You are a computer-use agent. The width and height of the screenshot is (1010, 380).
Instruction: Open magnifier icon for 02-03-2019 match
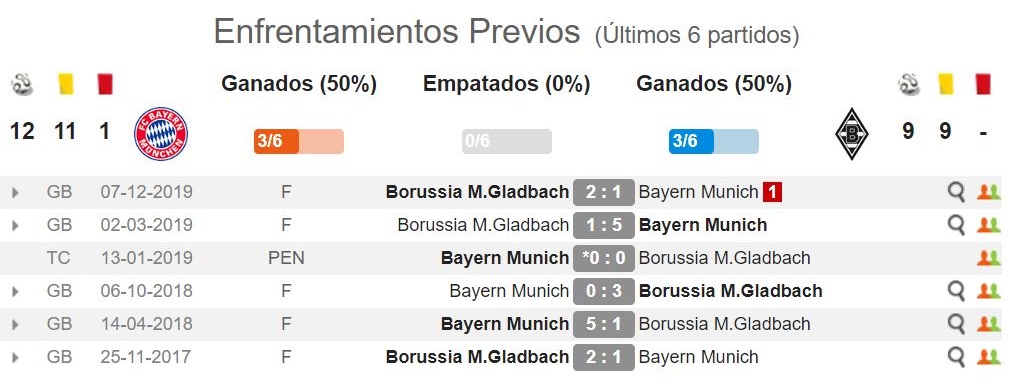point(957,224)
